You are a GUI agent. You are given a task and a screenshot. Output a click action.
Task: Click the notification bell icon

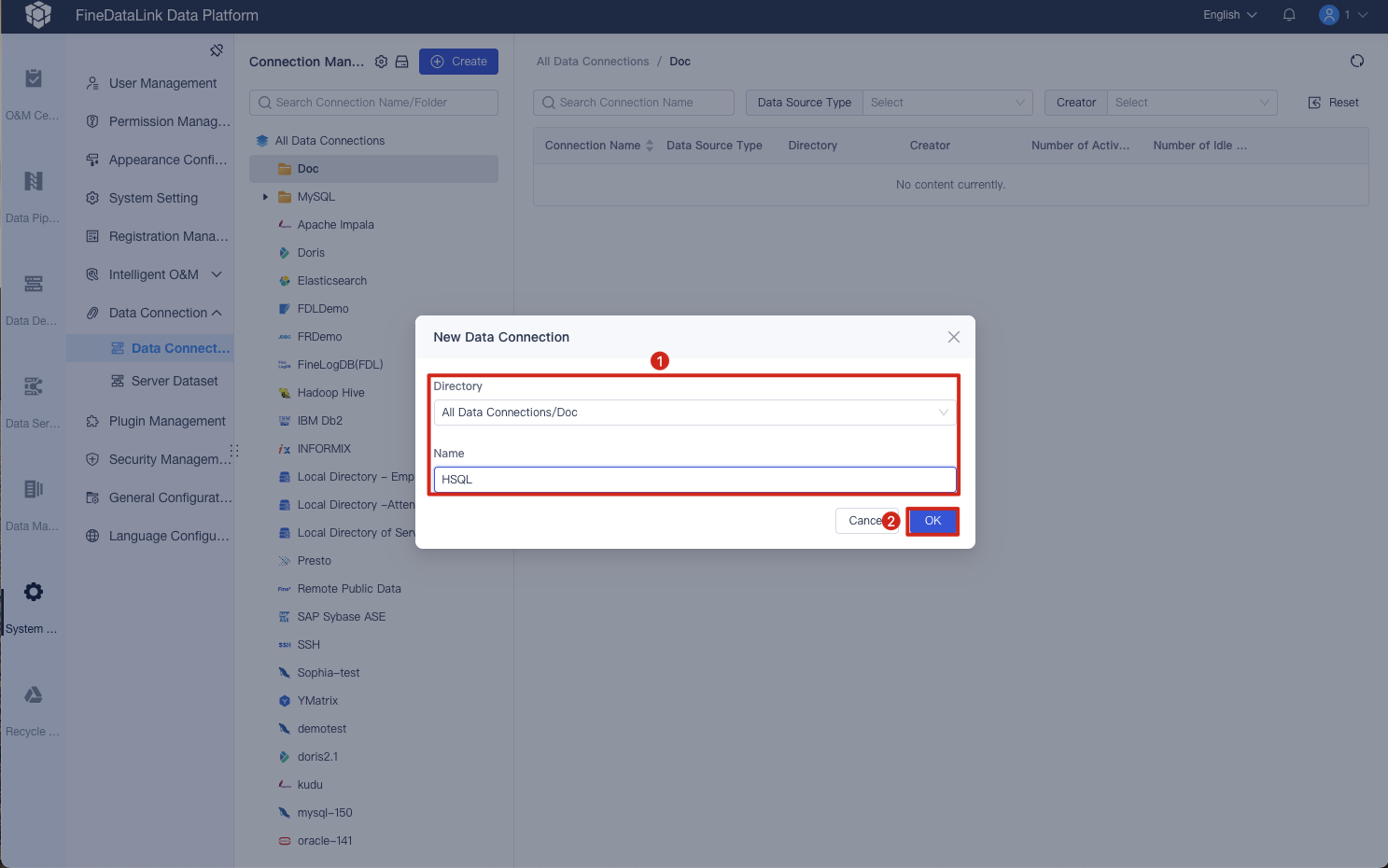pos(1289,15)
